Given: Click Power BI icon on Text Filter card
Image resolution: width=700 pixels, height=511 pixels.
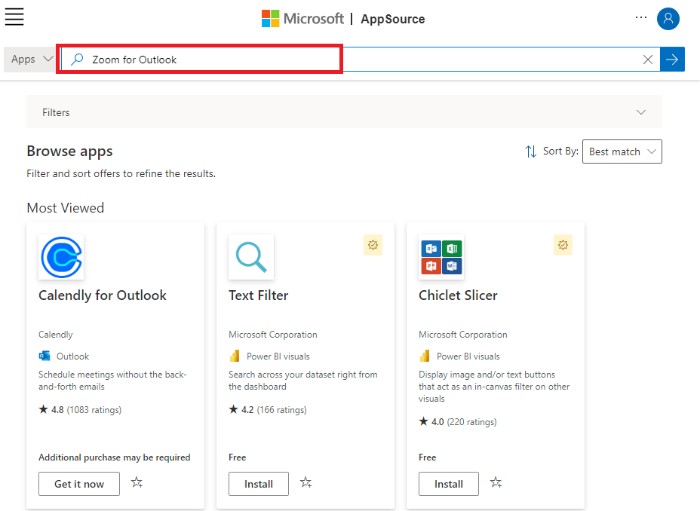Looking at the screenshot, I should (x=234, y=356).
